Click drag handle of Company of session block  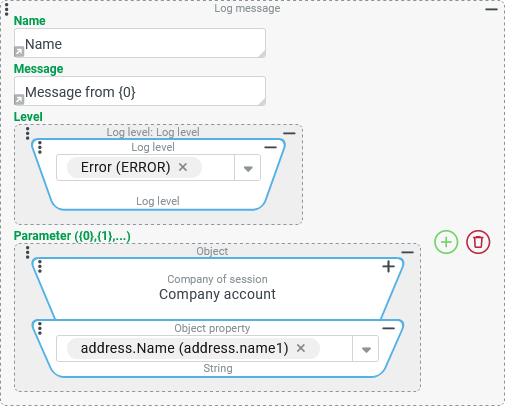point(40,267)
